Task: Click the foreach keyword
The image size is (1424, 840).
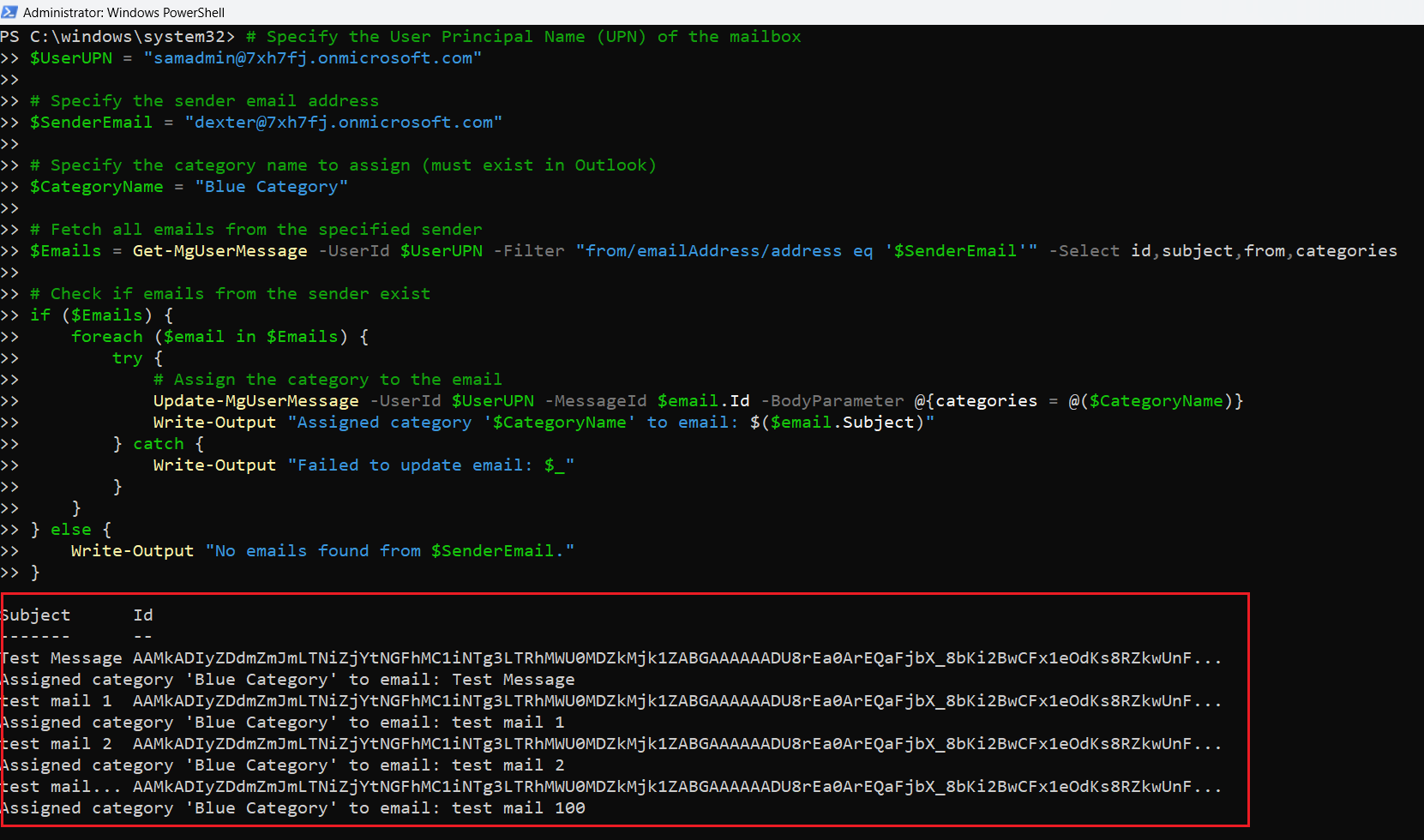Action: click(106, 337)
